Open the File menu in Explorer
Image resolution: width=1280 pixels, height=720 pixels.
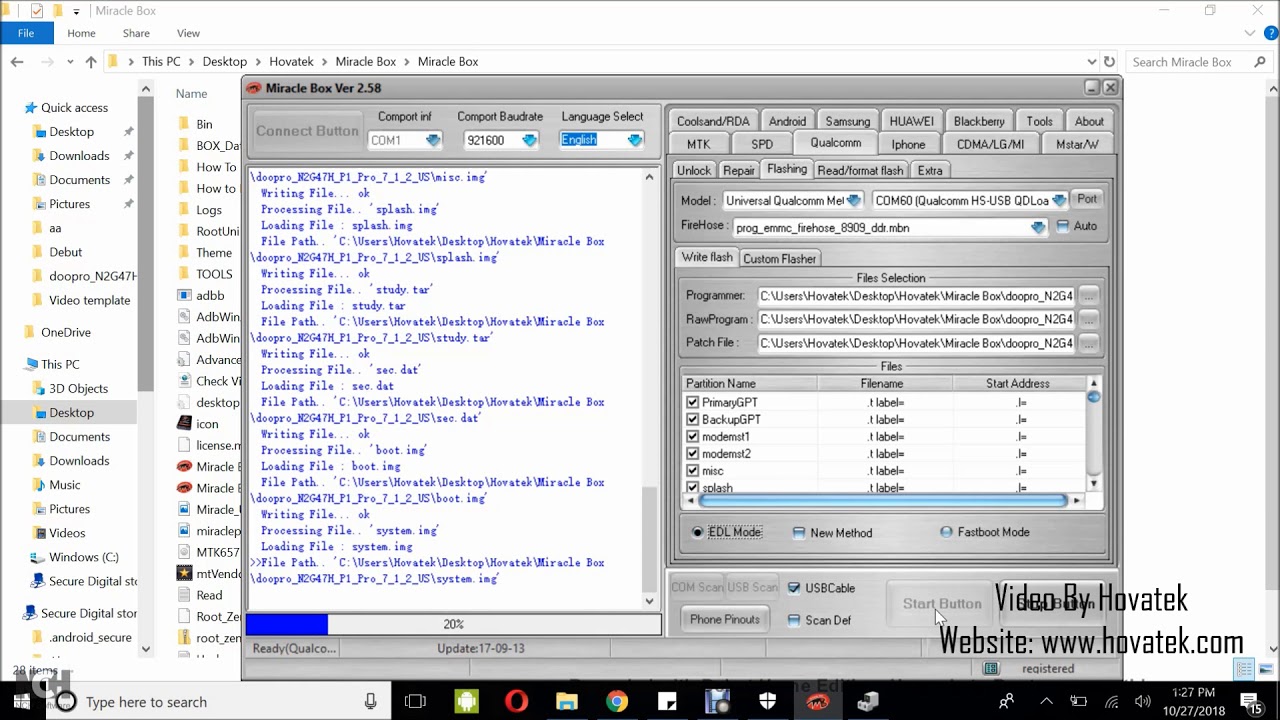26,33
